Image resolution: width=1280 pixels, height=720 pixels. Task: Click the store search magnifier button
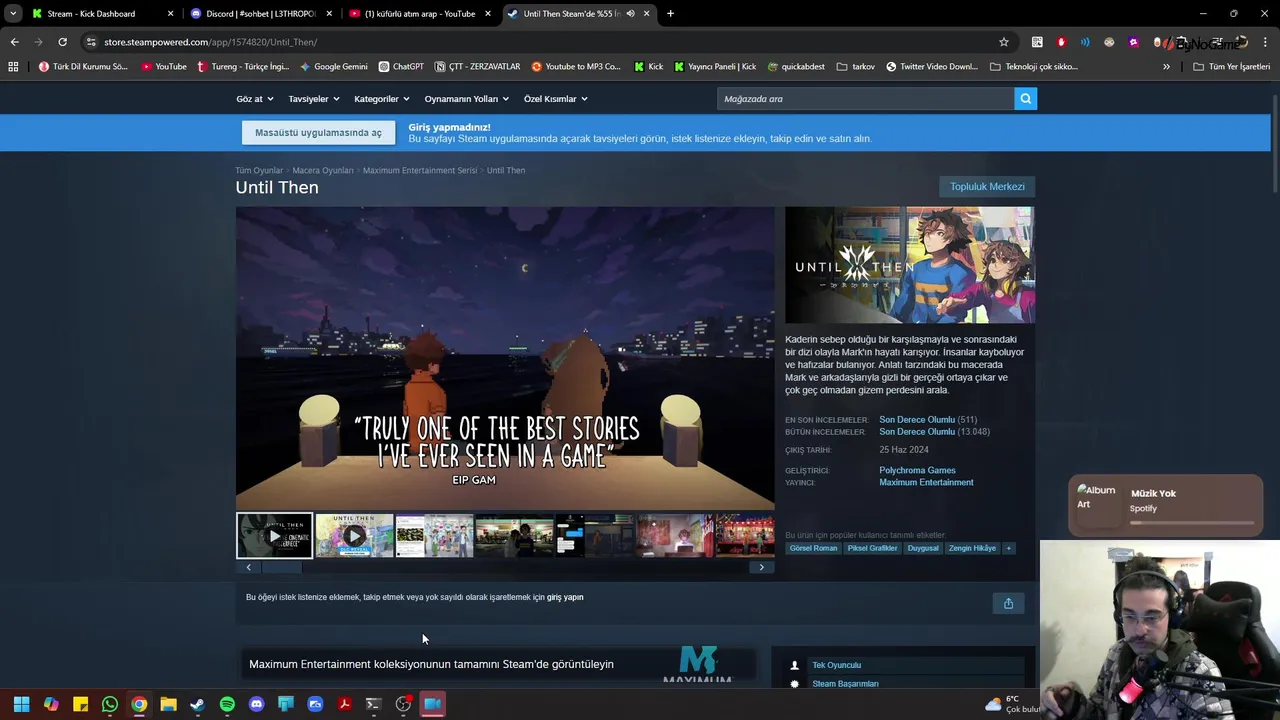(x=1025, y=98)
